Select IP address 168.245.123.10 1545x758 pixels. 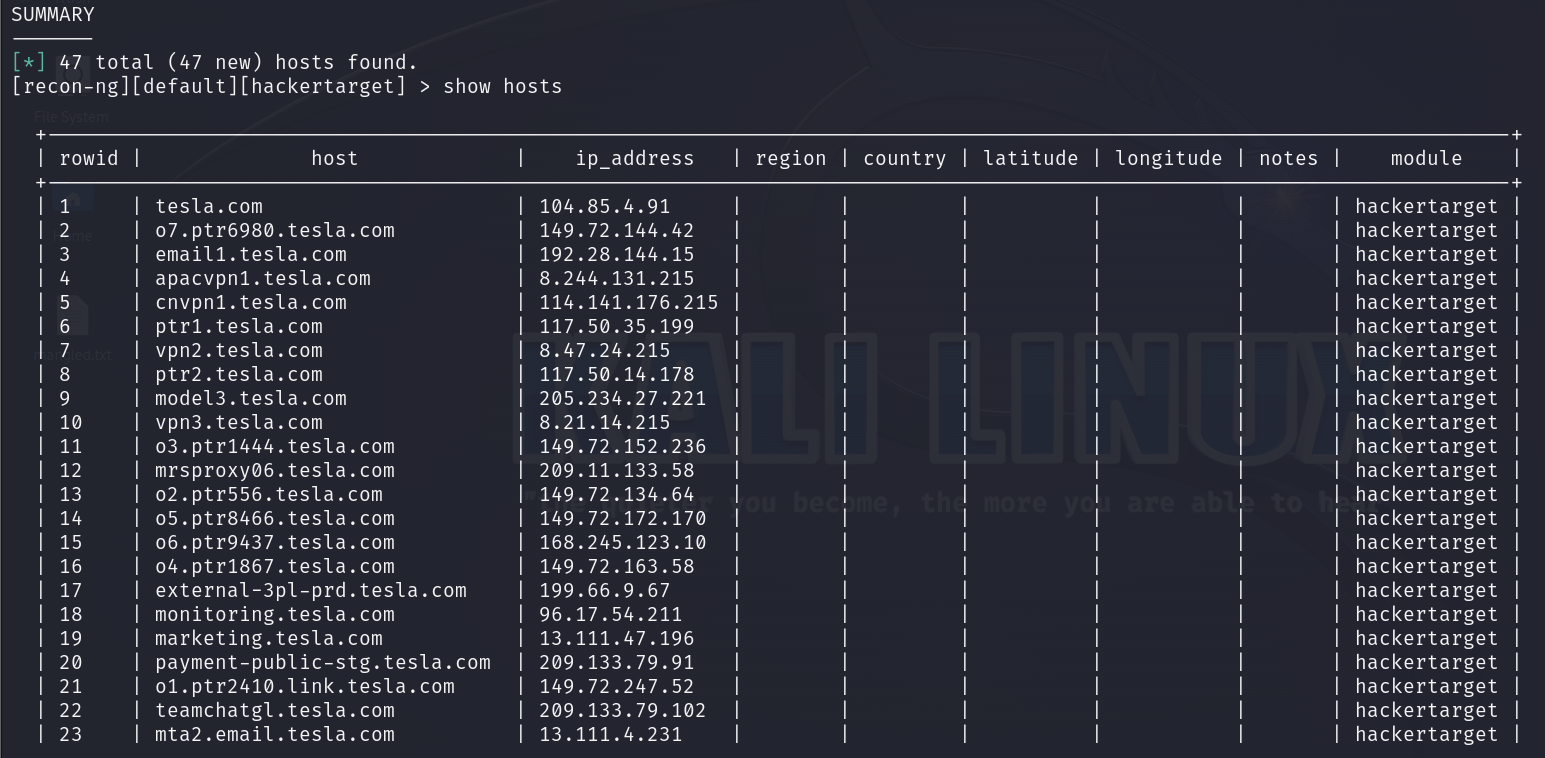click(623, 542)
